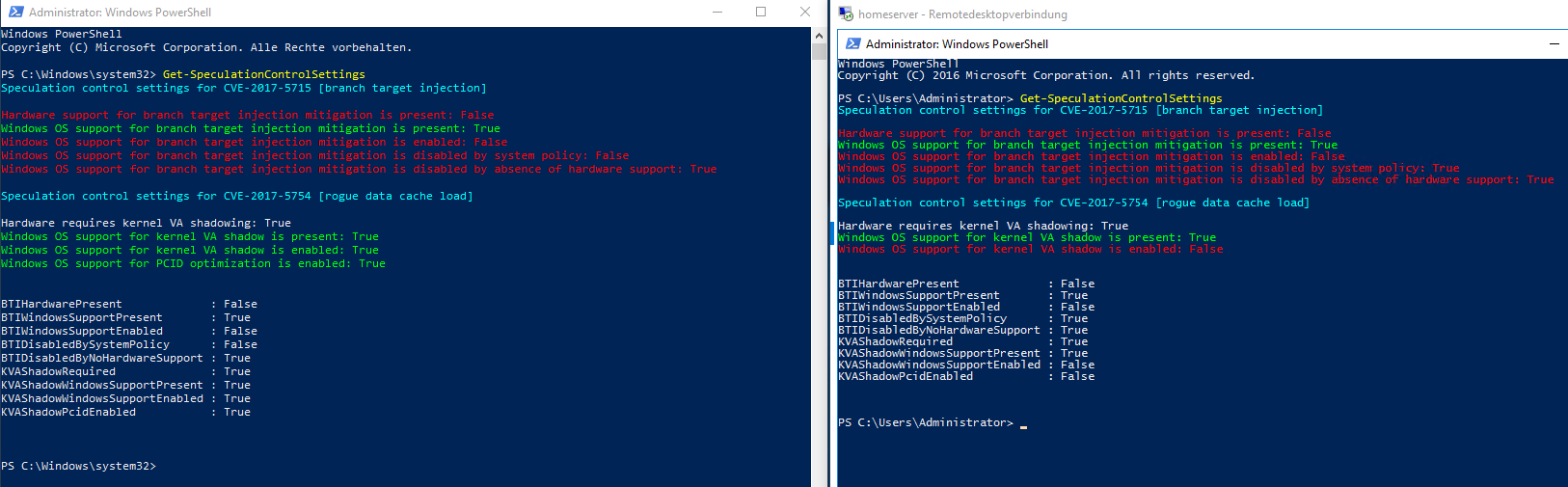Click BTIWindowsSupportPresent row in left window
Image resolution: width=1568 pixels, height=487 pixels.
point(126,317)
